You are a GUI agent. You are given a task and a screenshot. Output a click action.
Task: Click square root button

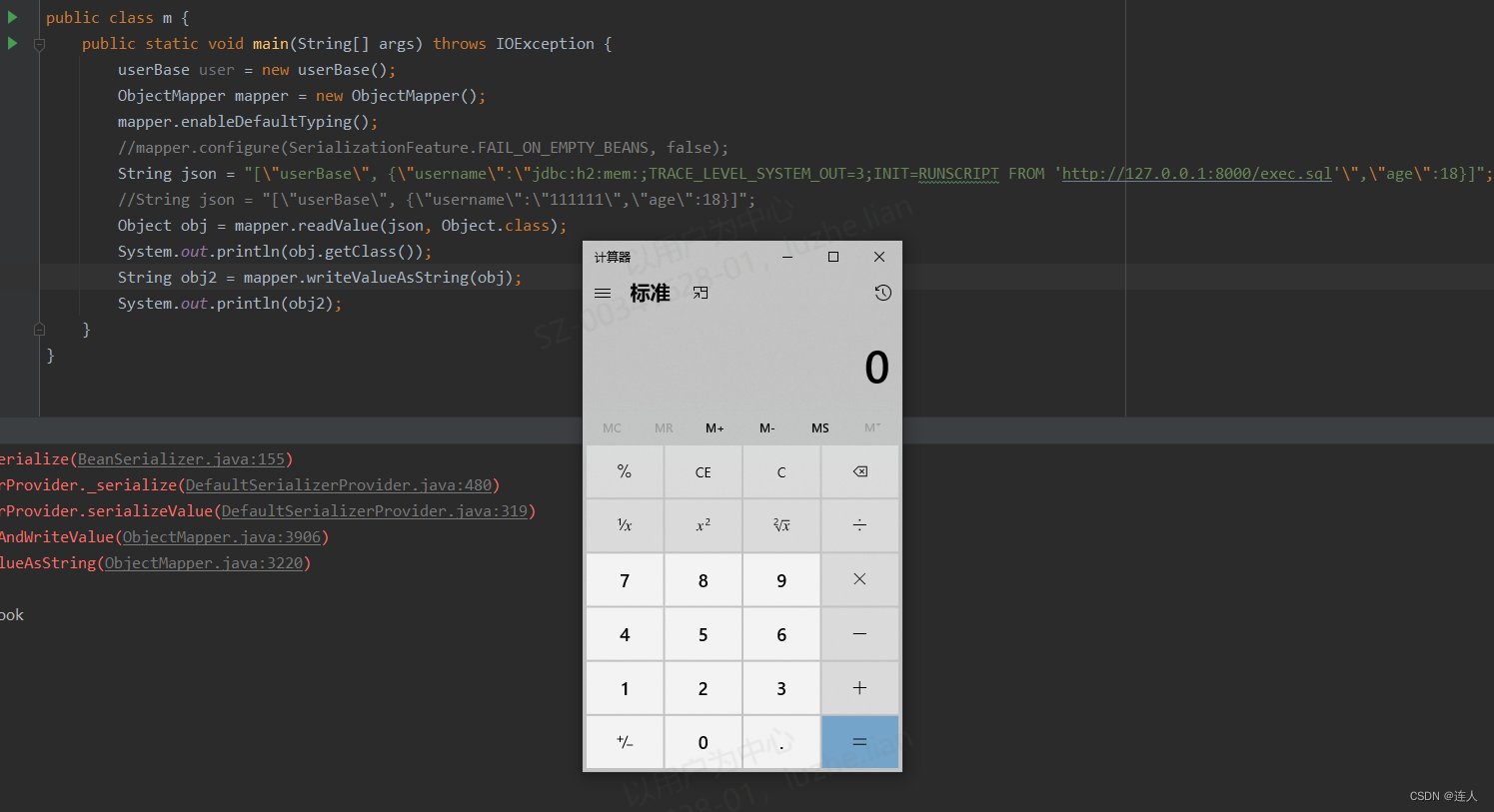781,525
